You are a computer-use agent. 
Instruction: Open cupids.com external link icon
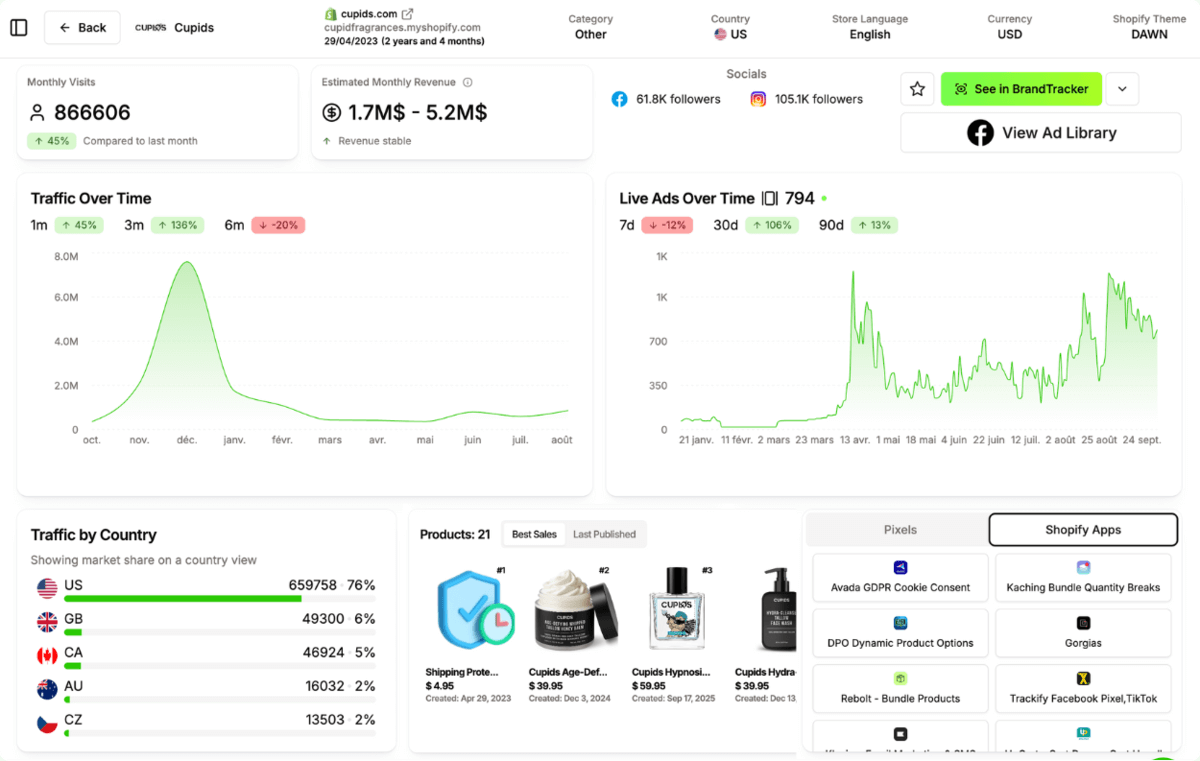(407, 14)
